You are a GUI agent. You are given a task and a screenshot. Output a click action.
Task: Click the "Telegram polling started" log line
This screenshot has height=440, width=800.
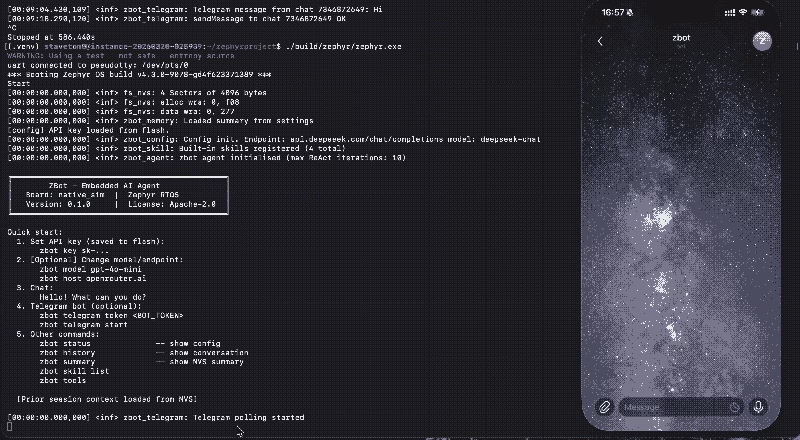(156, 418)
